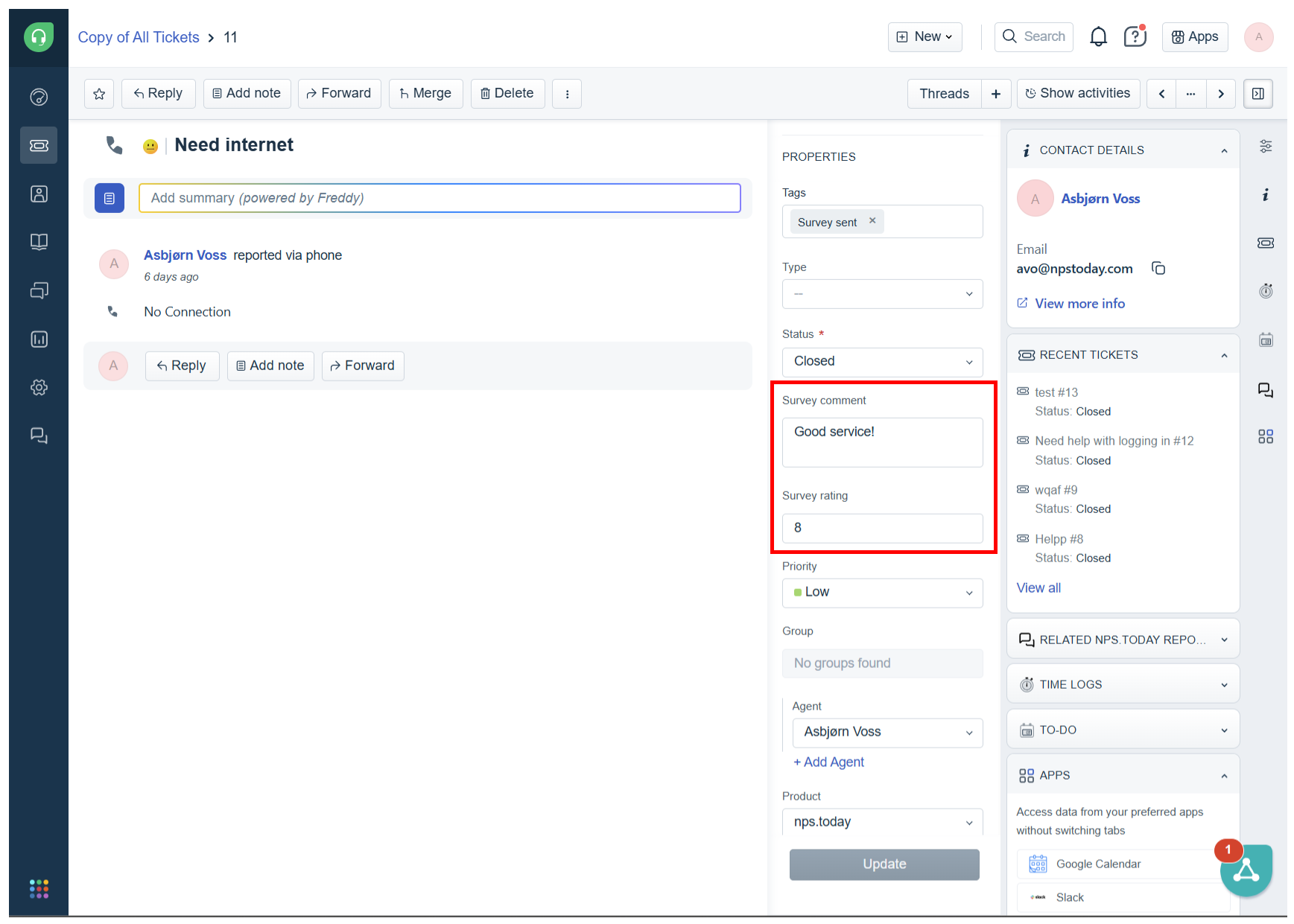
Task: Open the notifications bell
Action: click(x=1098, y=36)
